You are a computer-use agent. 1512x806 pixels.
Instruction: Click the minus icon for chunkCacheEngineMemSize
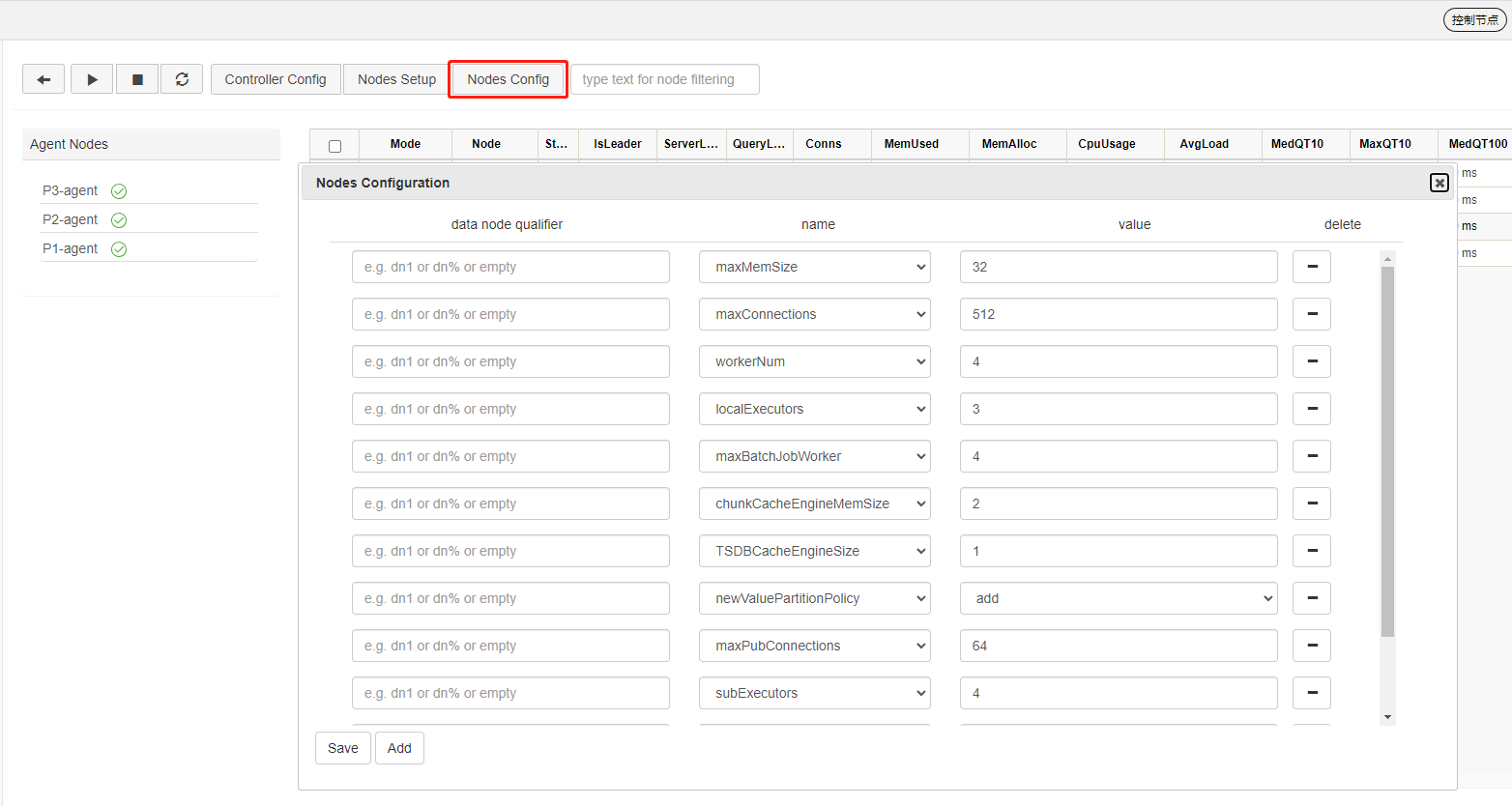pos(1311,504)
